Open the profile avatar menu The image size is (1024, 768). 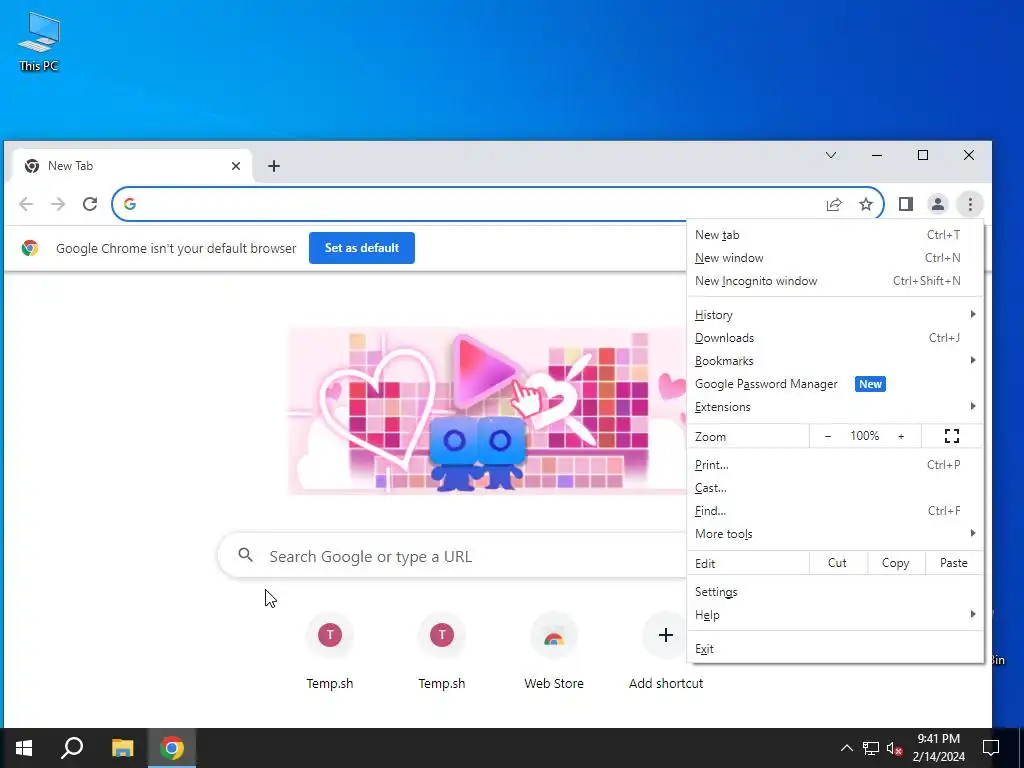pyautogui.click(x=938, y=204)
